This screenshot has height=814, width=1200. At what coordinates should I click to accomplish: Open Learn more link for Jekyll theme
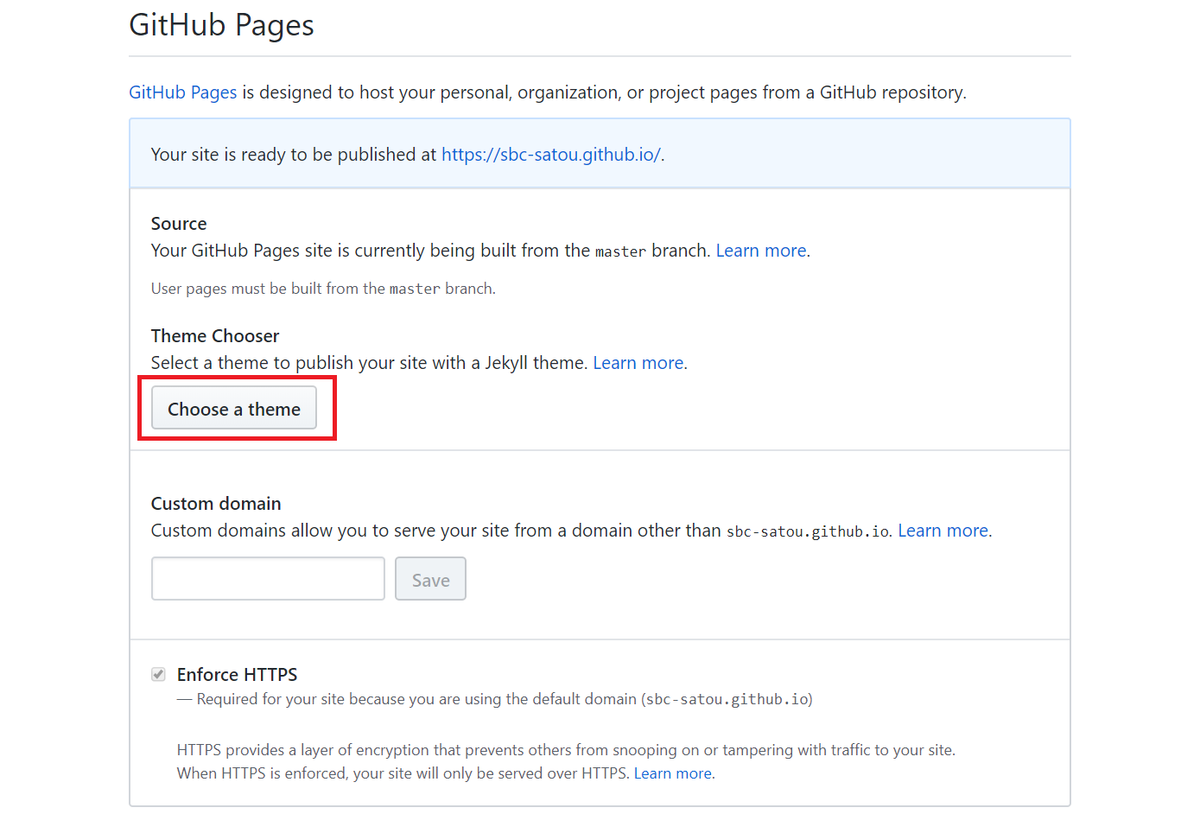(639, 362)
